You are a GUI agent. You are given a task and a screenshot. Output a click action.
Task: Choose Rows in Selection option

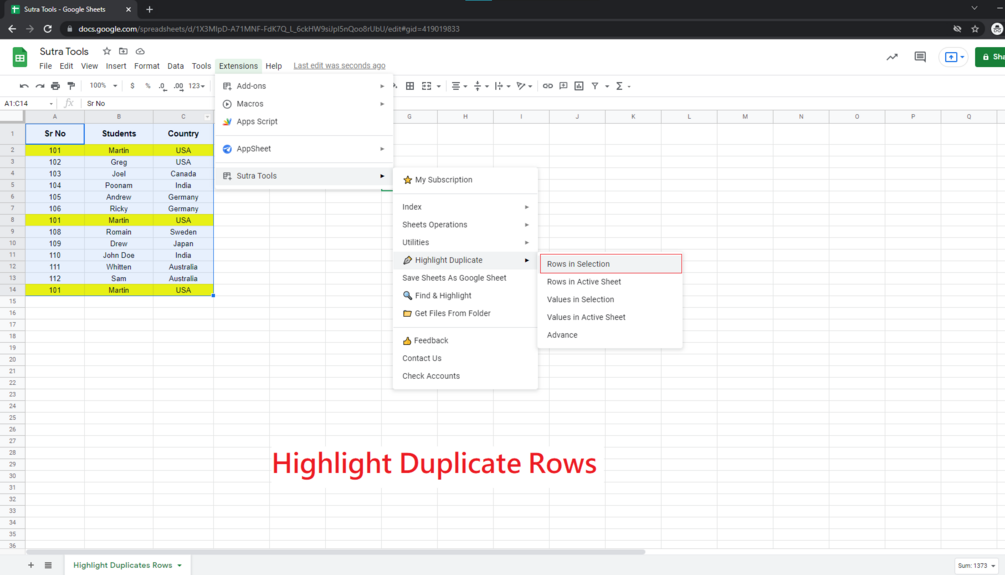point(611,264)
